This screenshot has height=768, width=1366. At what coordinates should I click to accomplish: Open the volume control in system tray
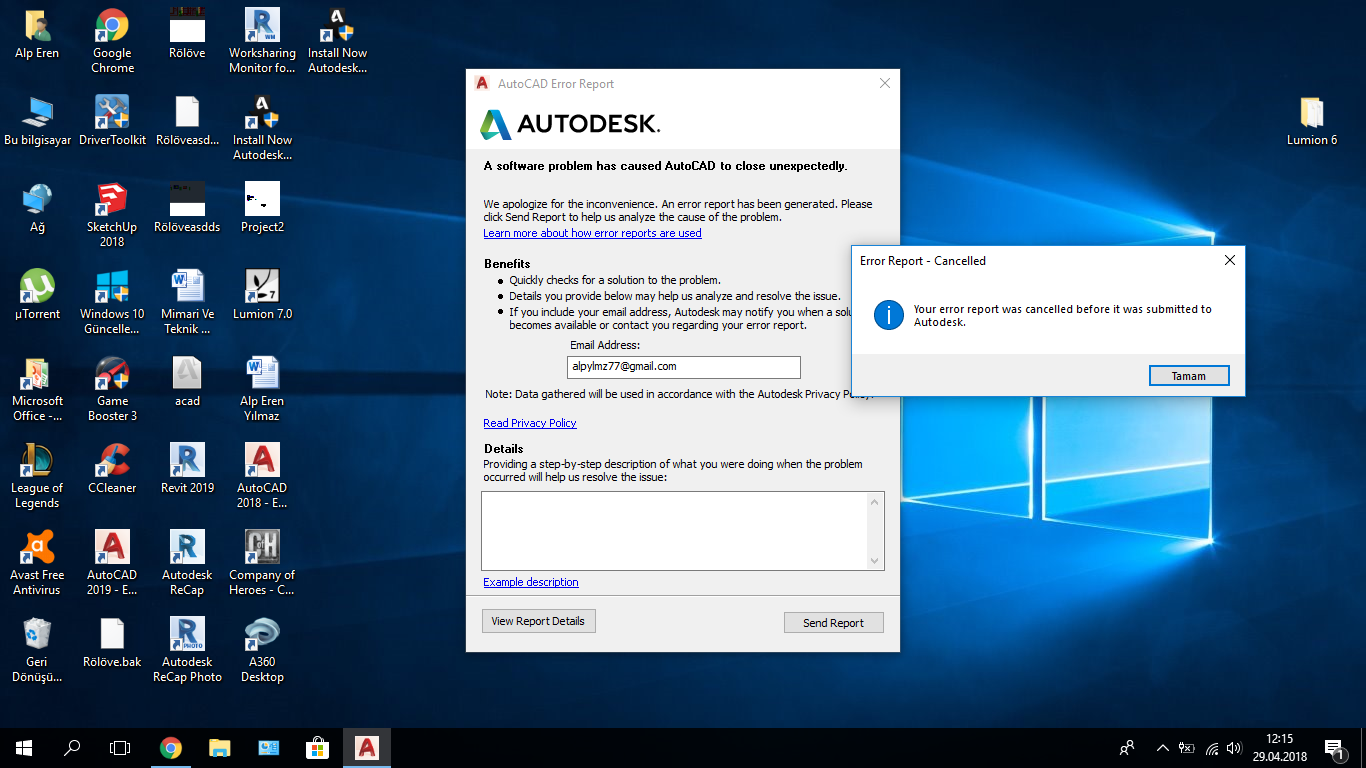pos(1234,748)
